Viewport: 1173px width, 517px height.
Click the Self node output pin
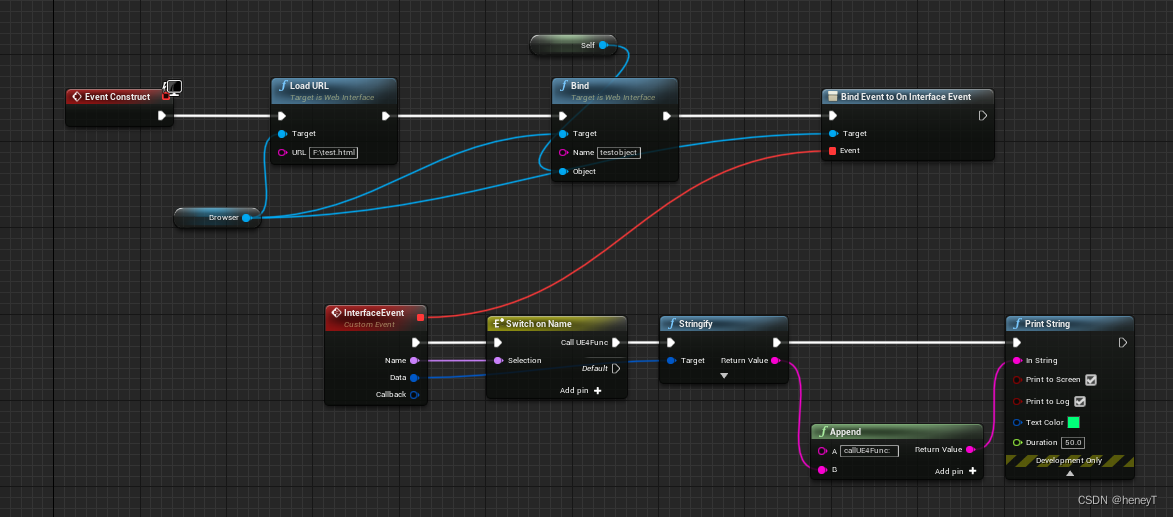(x=603, y=45)
